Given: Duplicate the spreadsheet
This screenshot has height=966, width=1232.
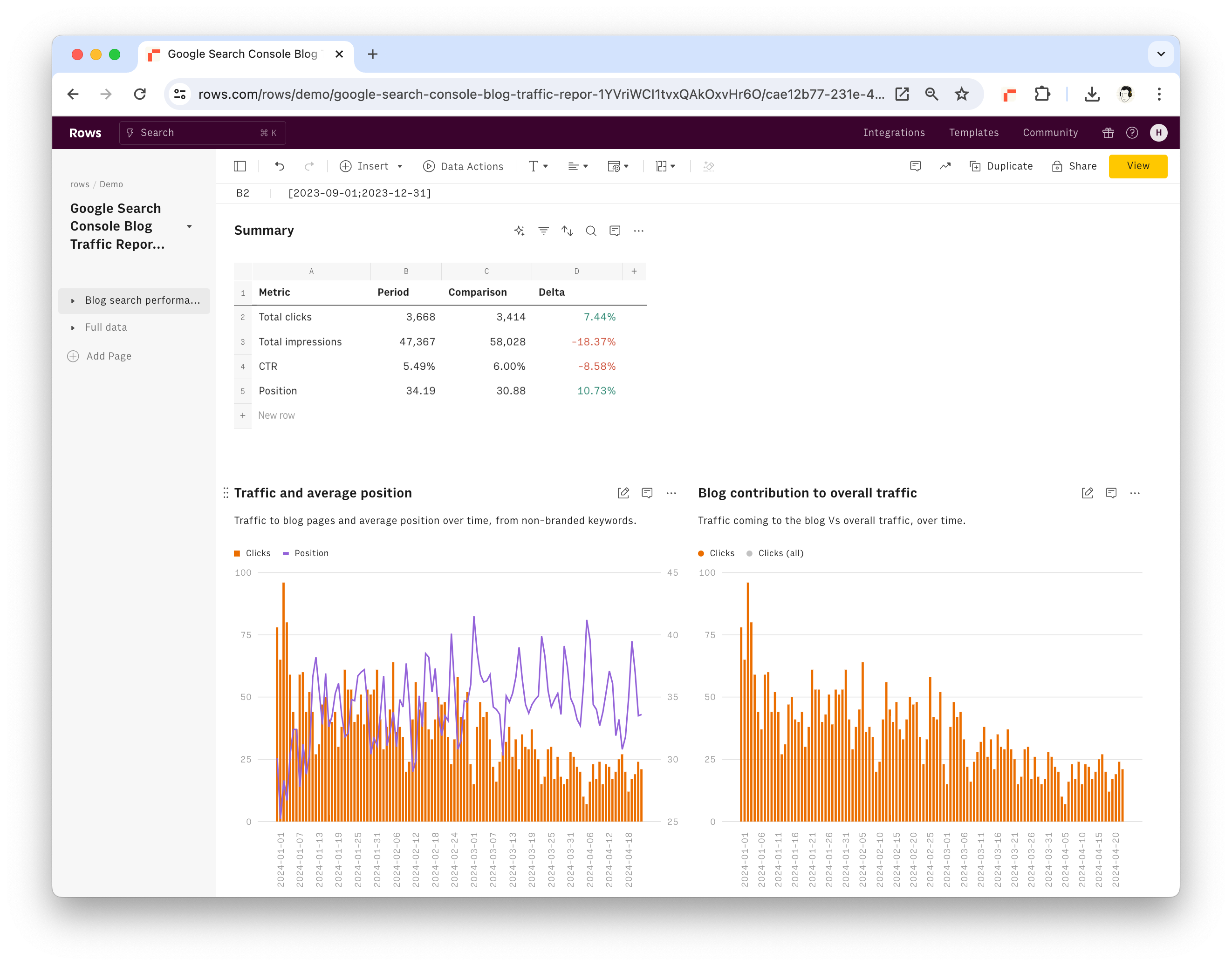Looking at the screenshot, I should click(x=1000, y=166).
